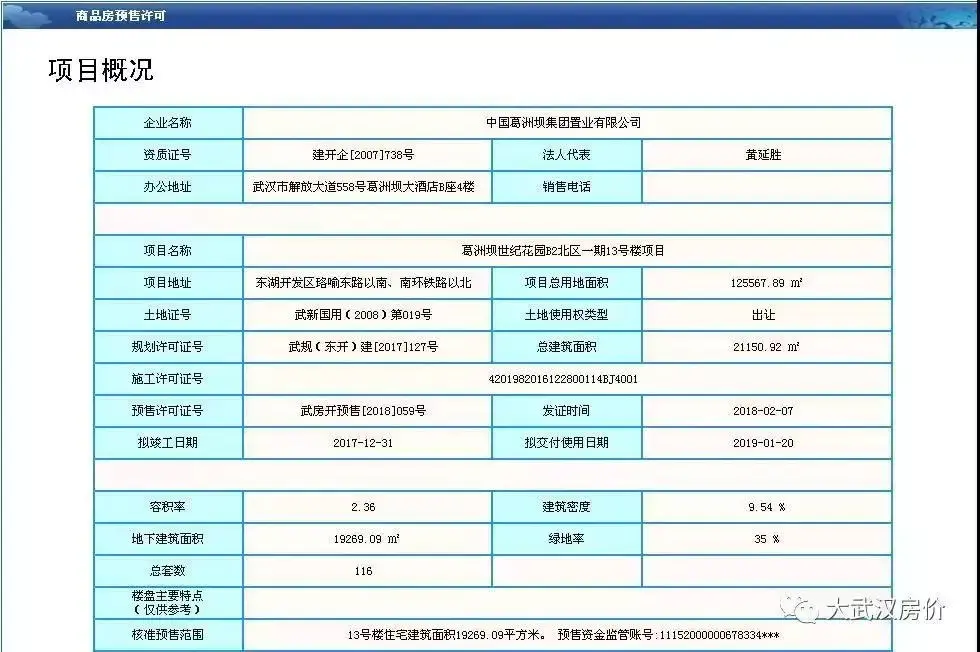Click the 项目名称 label cell
Viewport: 980px width, 652px height.
coord(168,251)
